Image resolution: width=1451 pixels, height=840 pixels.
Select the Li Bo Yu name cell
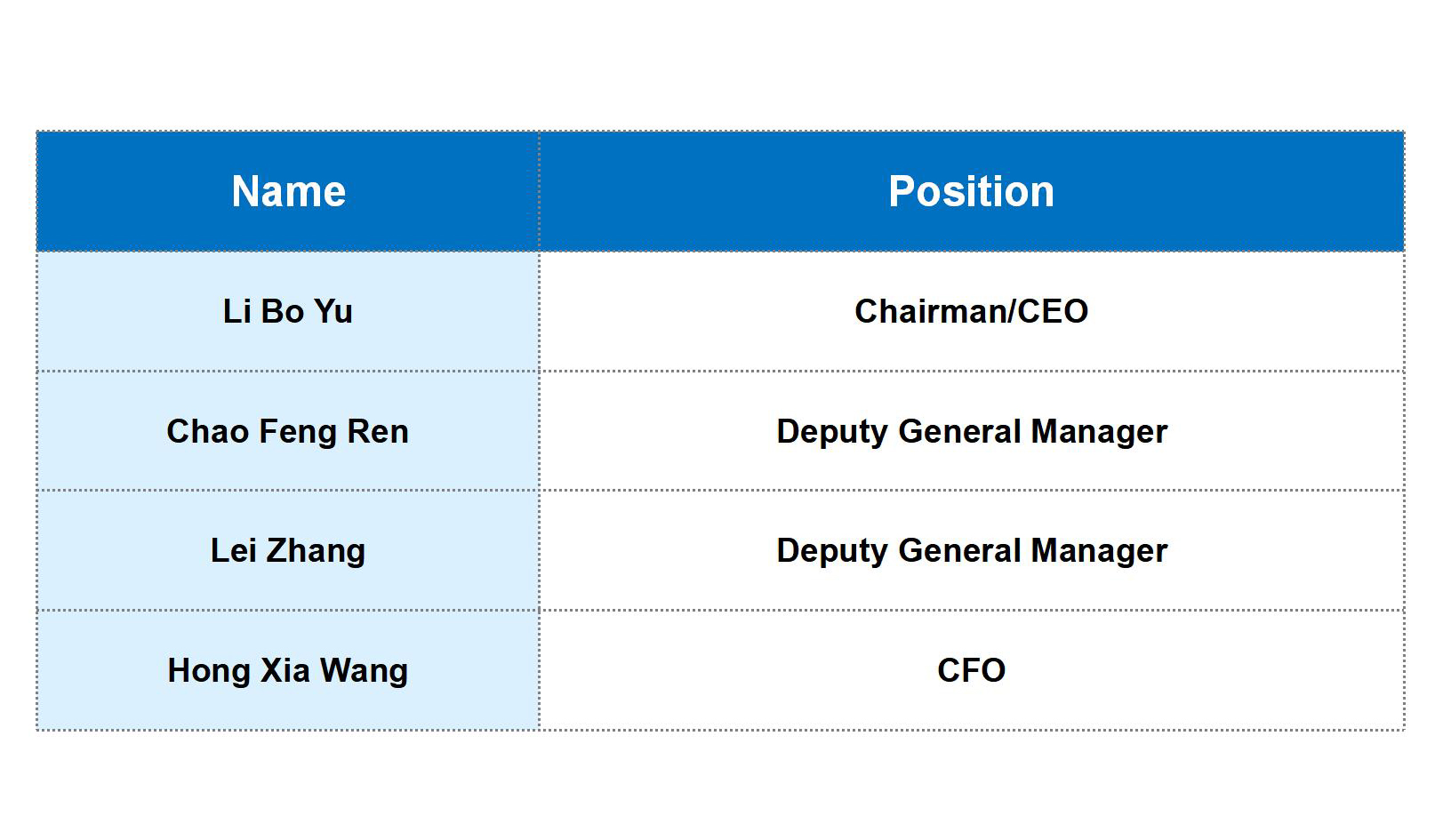click(288, 312)
